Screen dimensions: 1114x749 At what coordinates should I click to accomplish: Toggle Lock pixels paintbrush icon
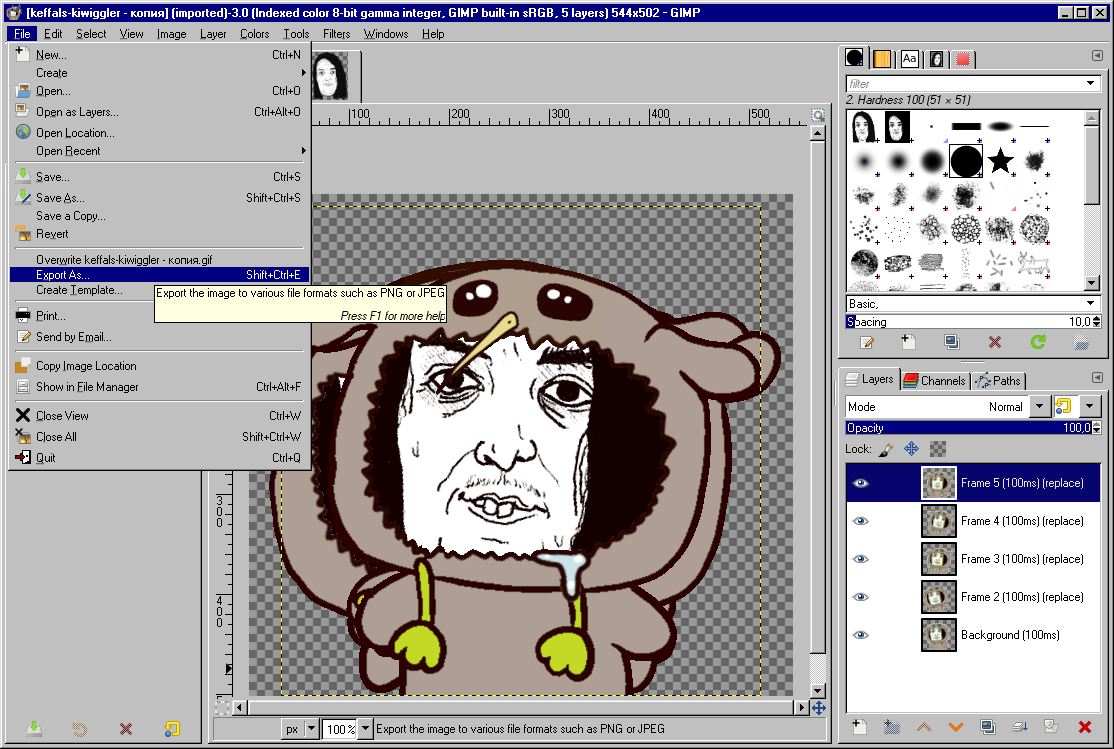tap(886, 449)
